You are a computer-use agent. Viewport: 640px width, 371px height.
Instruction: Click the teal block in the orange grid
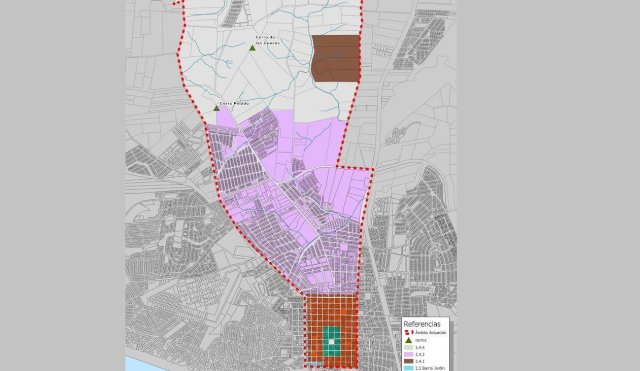[x=332, y=342]
